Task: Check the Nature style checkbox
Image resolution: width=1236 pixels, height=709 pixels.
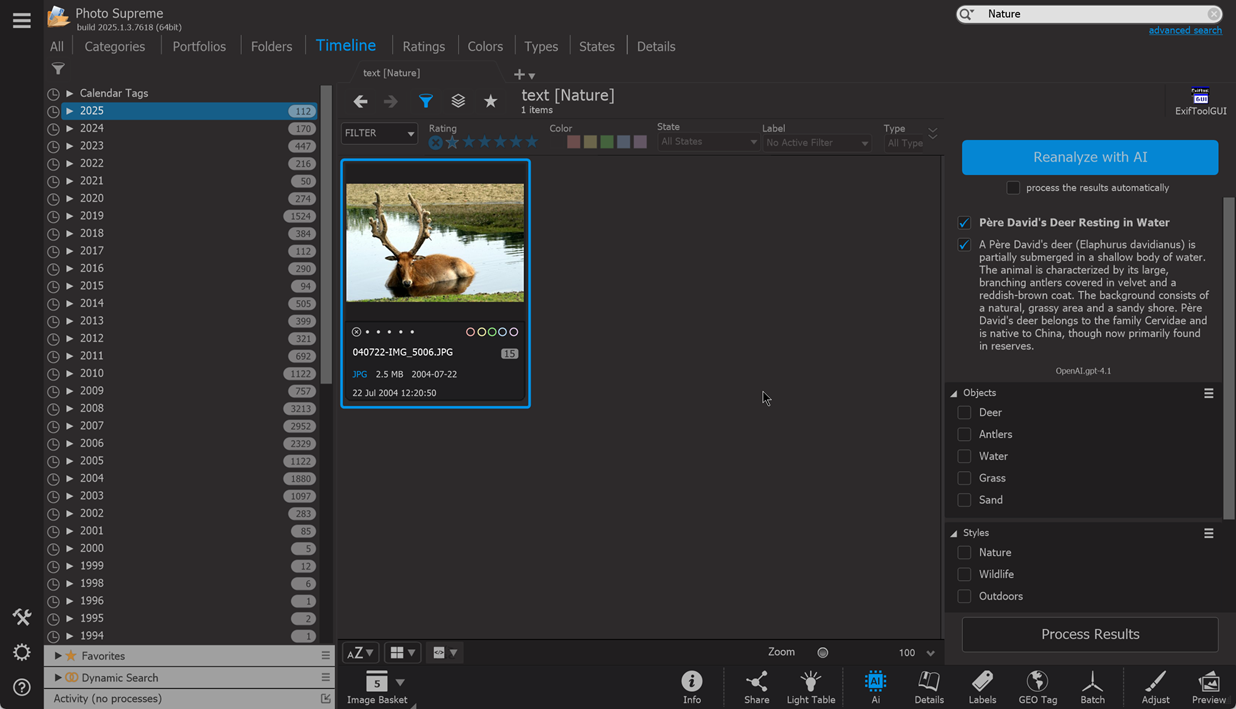Action: (x=964, y=552)
